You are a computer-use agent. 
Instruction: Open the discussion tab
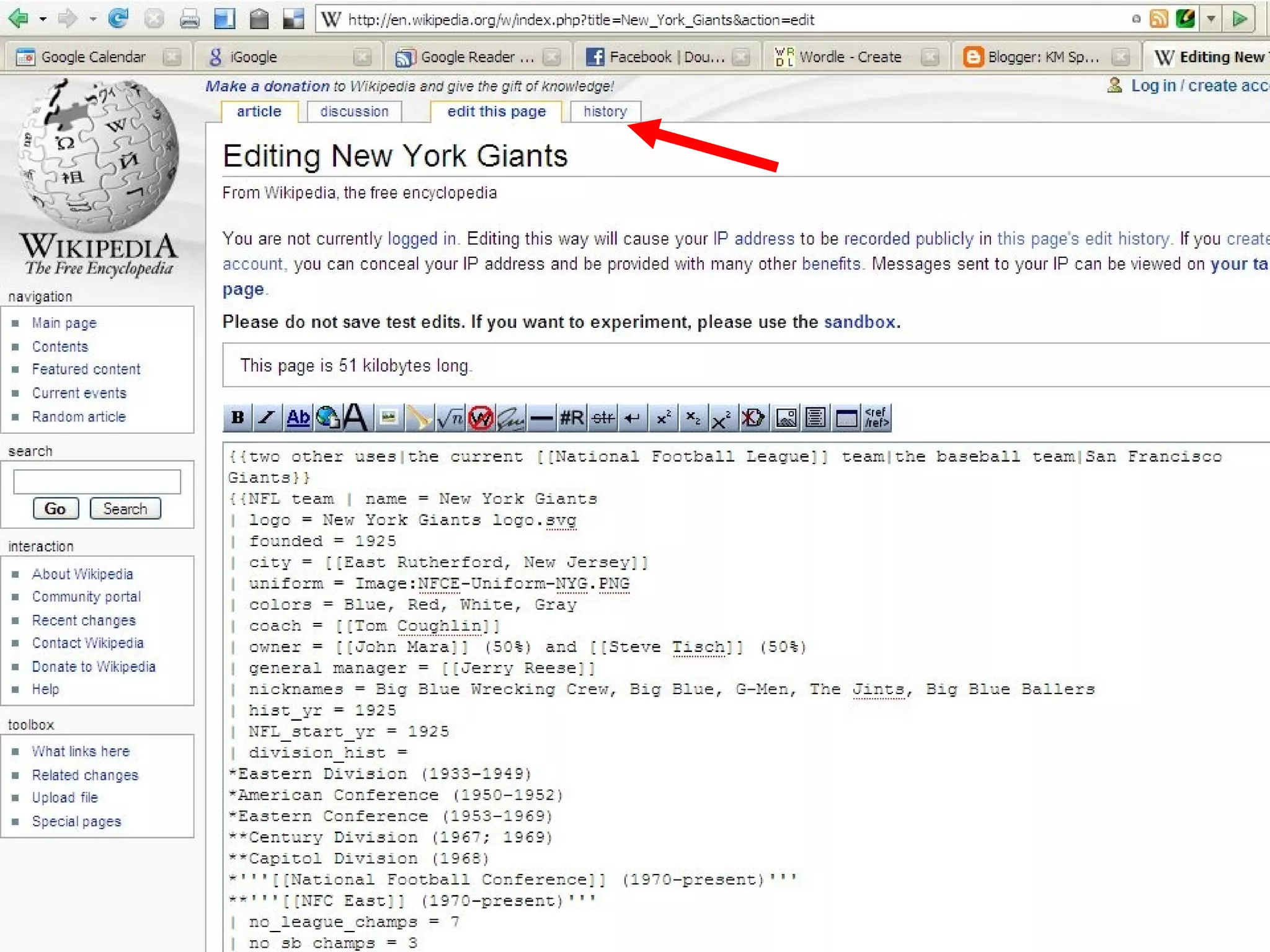click(354, 112)
